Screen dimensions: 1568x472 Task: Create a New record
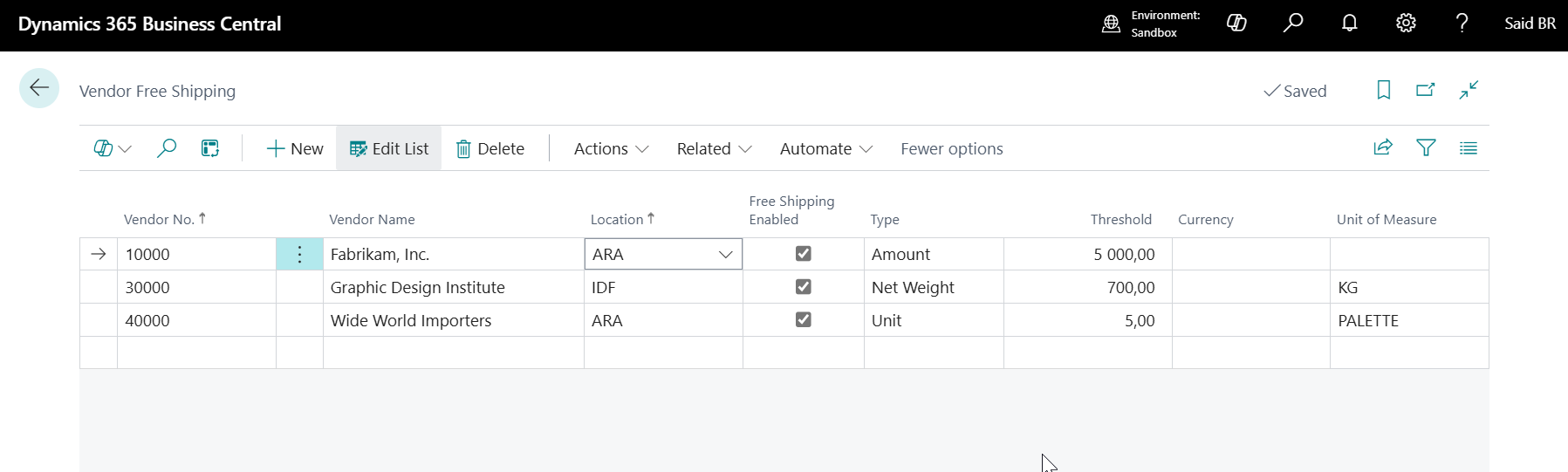click(x=295, y=148)
